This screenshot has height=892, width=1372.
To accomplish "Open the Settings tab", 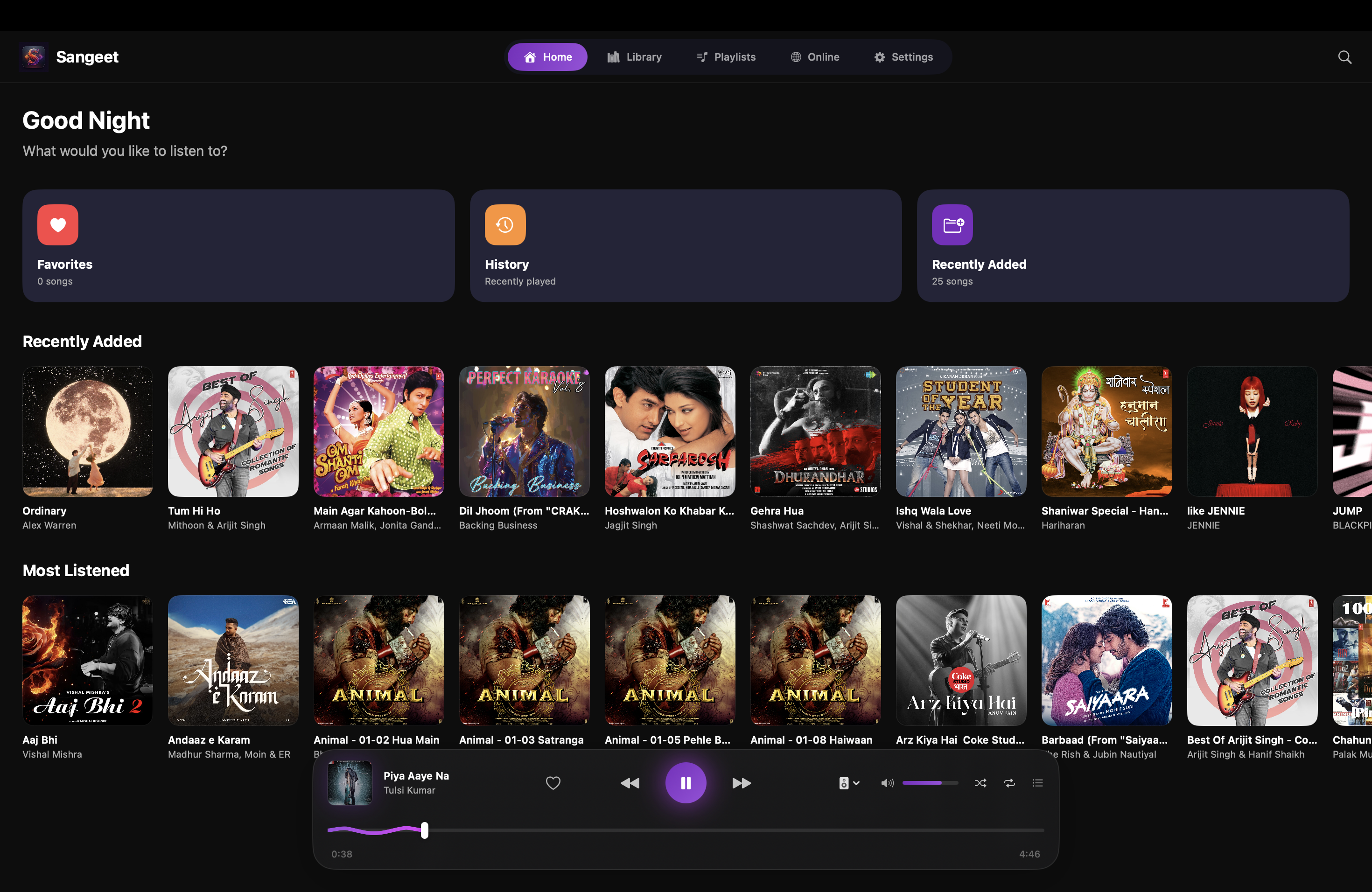I will coord(903,57).
